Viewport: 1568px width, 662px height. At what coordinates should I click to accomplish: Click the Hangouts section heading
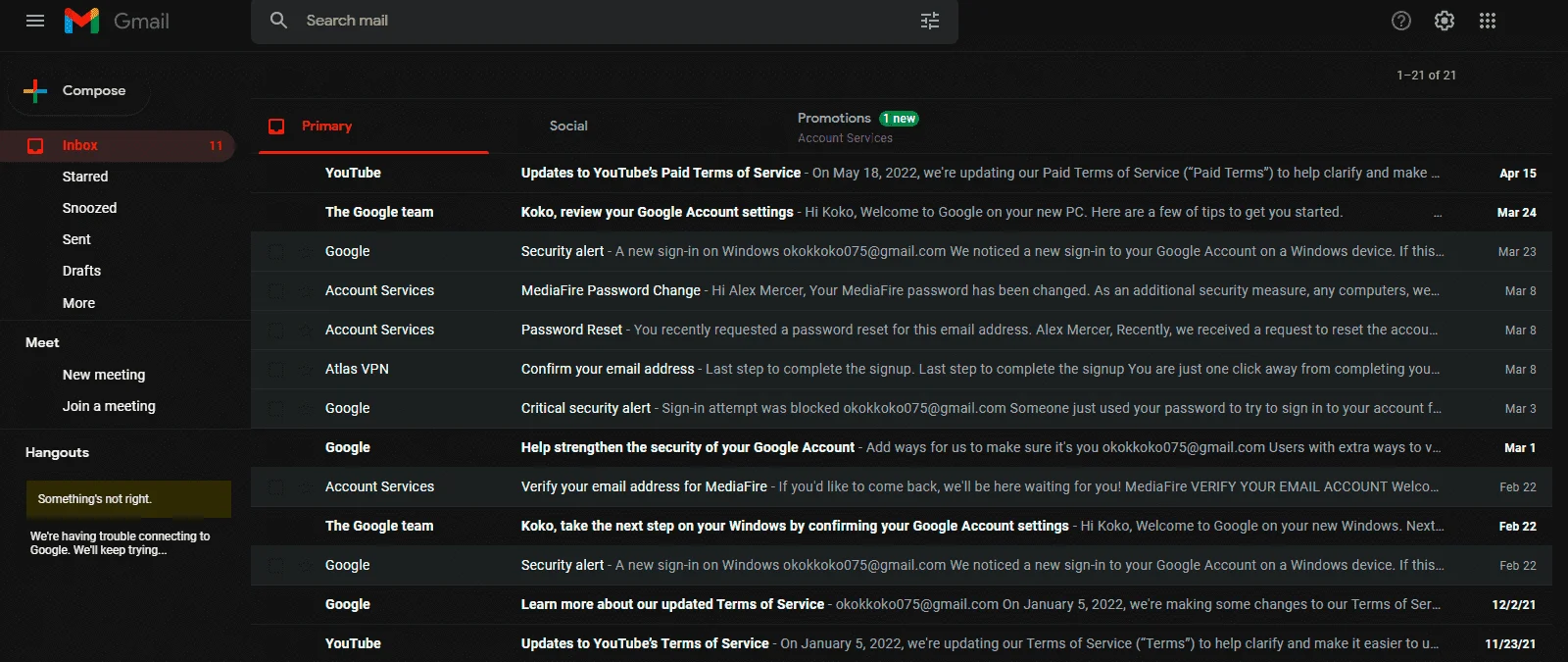[x=57, y=452]
